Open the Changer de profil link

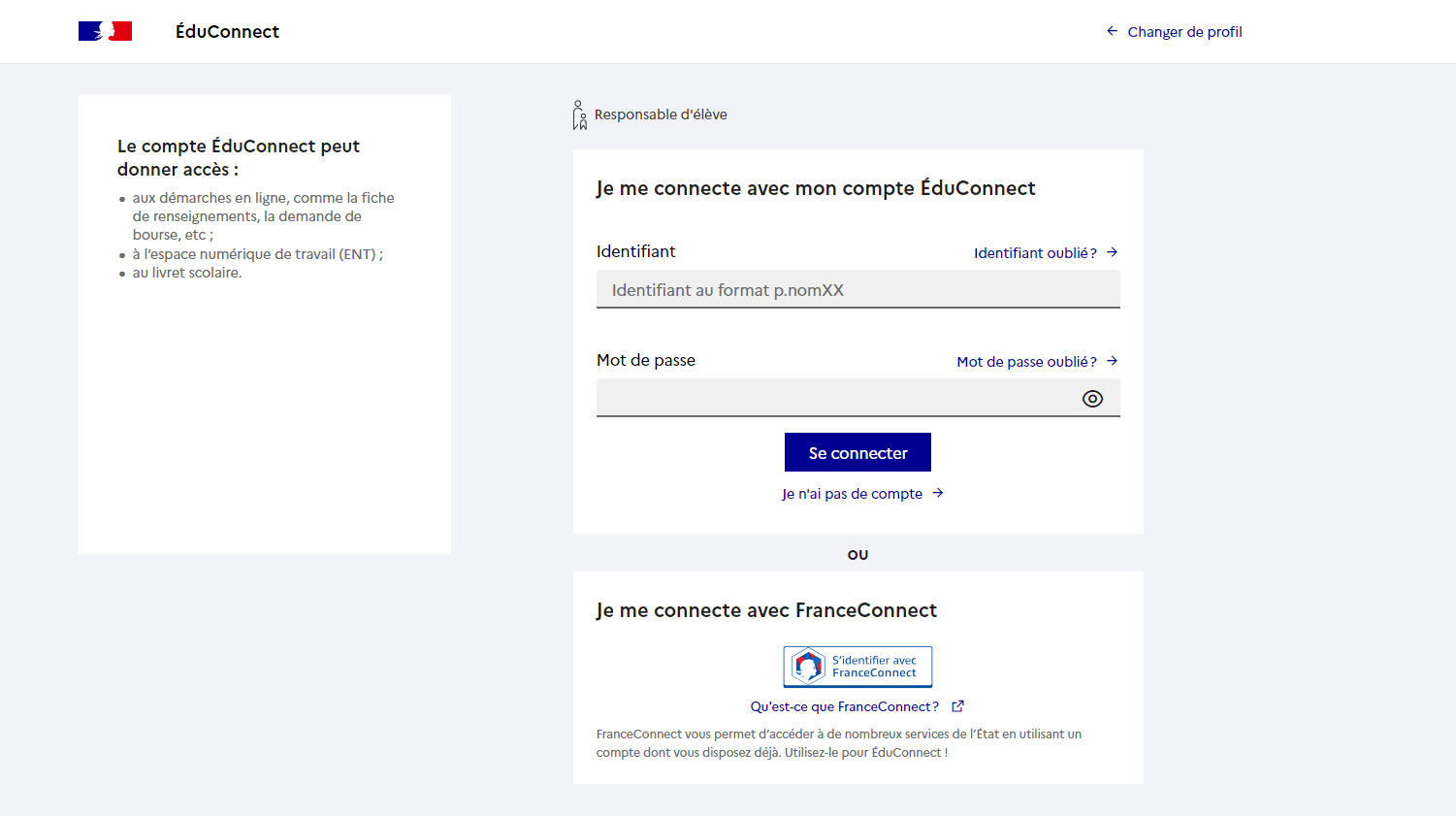[1183, 32]
